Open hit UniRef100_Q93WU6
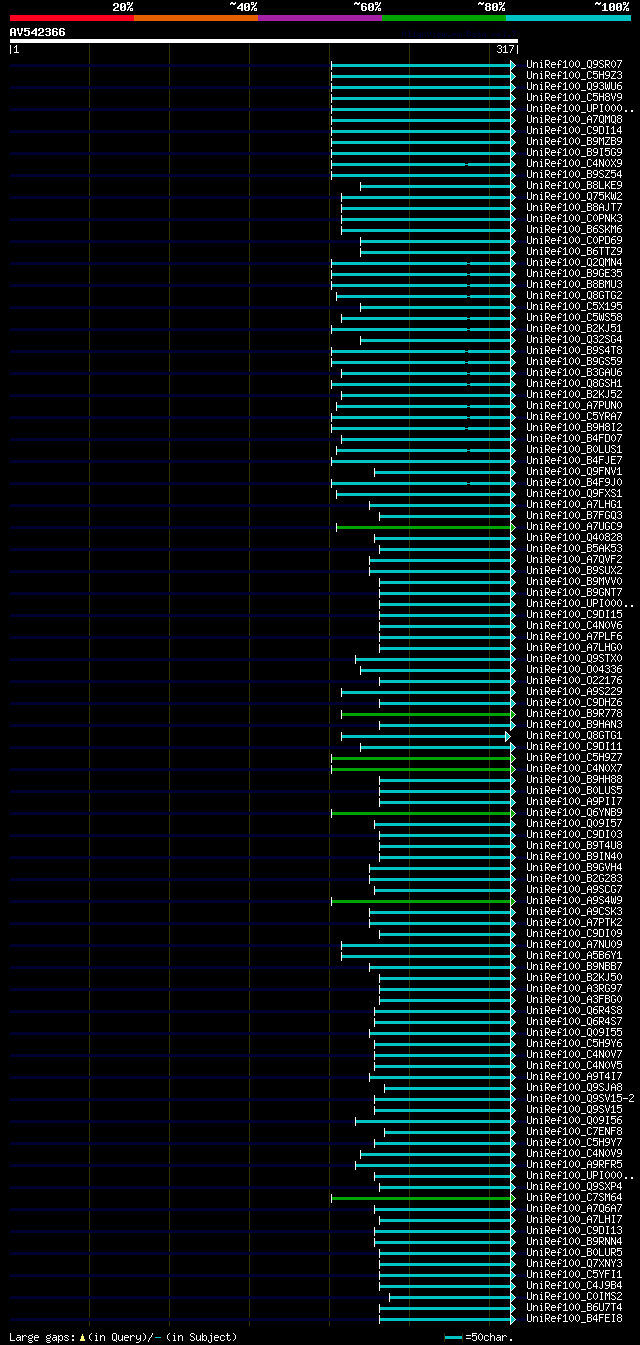The height and width of the screenshot is (1345, 640). [x=573, y=87]
